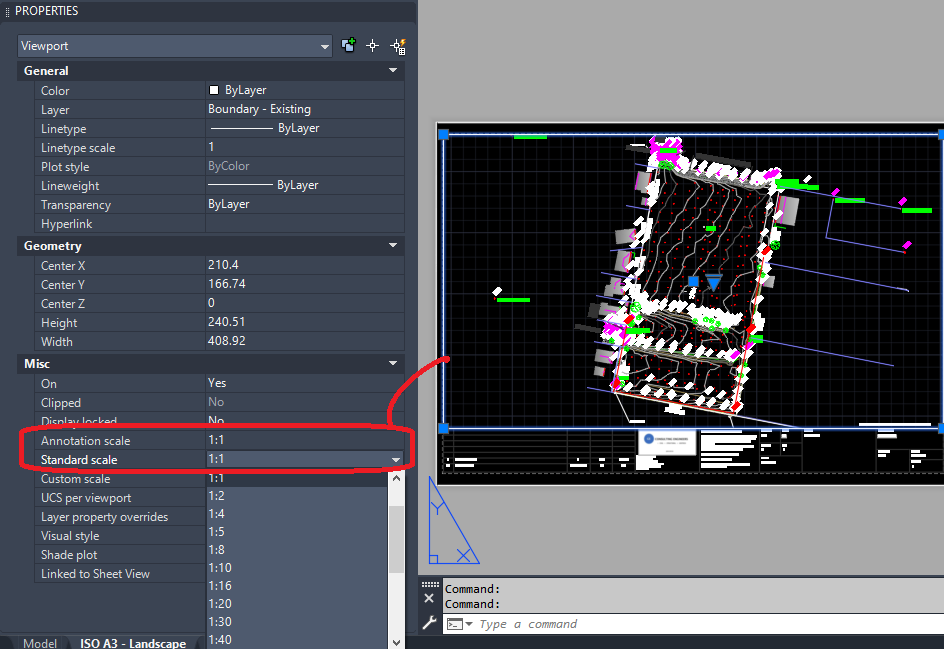Click the Standard scale dropdown arrow

[x=396, y=459]
